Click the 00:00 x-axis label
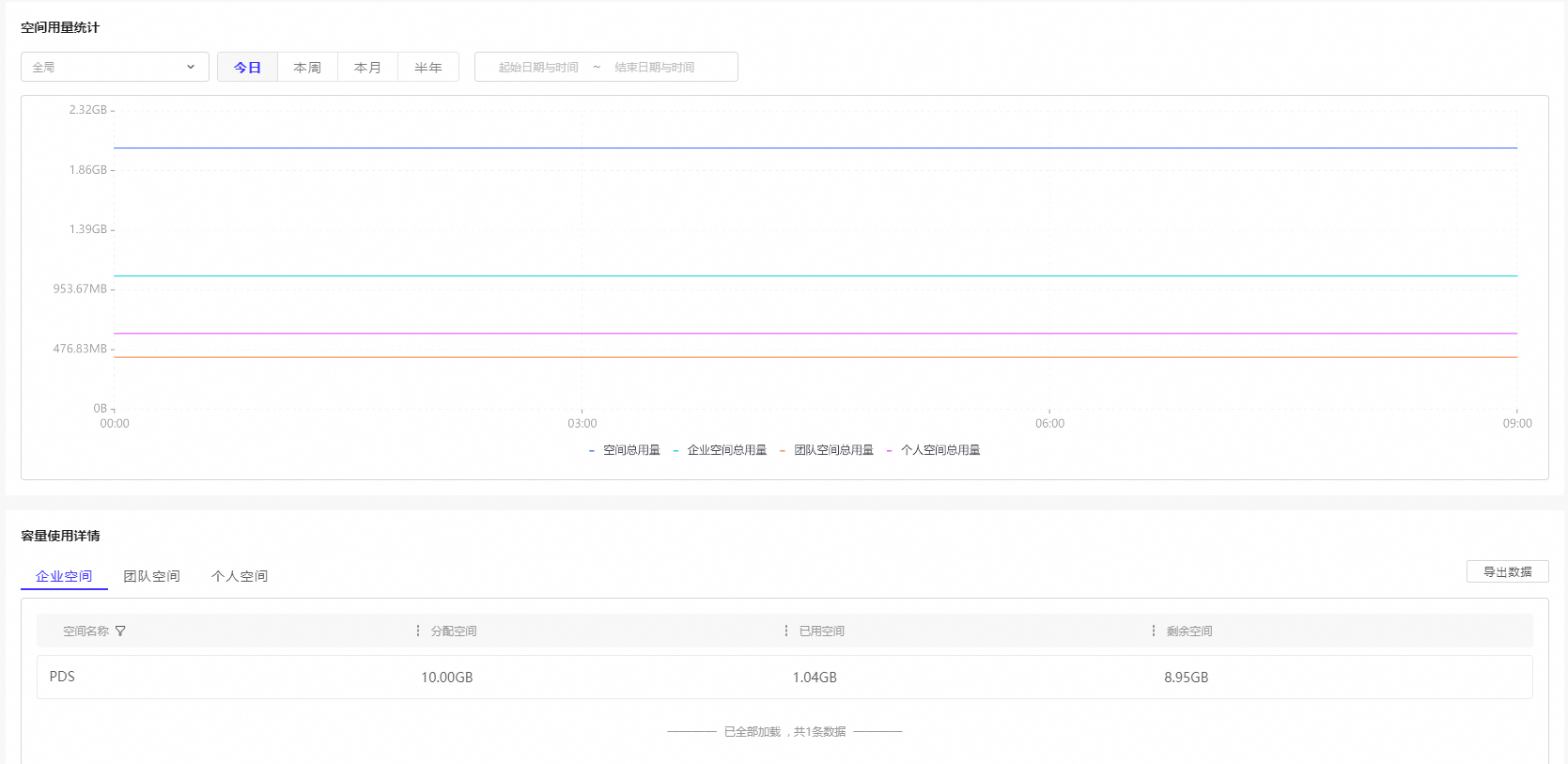 point(115,424)
